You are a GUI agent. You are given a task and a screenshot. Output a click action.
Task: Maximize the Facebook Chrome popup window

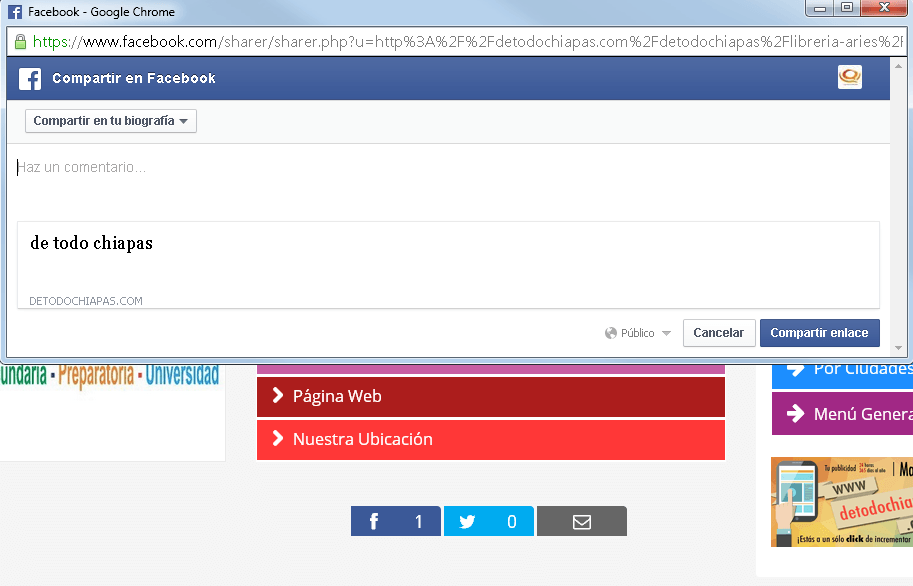(847, 8)
